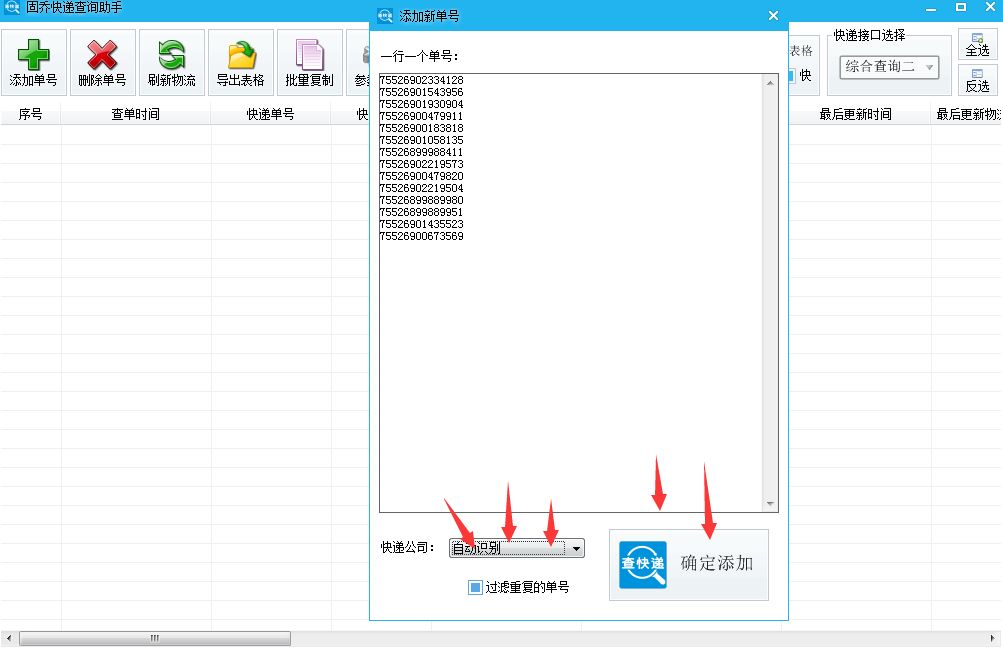Click the 添加单号 green plus icon
The width and height of the screenshot is (1003, 648).
coord(34,55)
